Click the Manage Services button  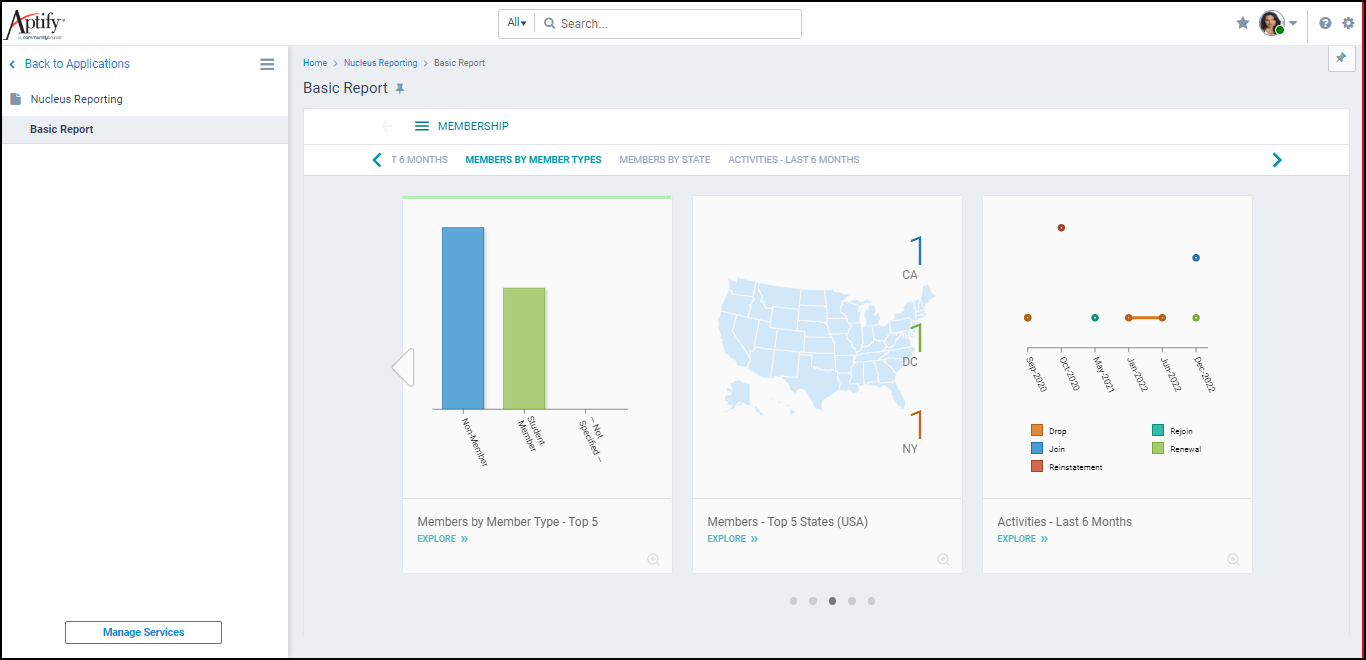tap(143, 632)
